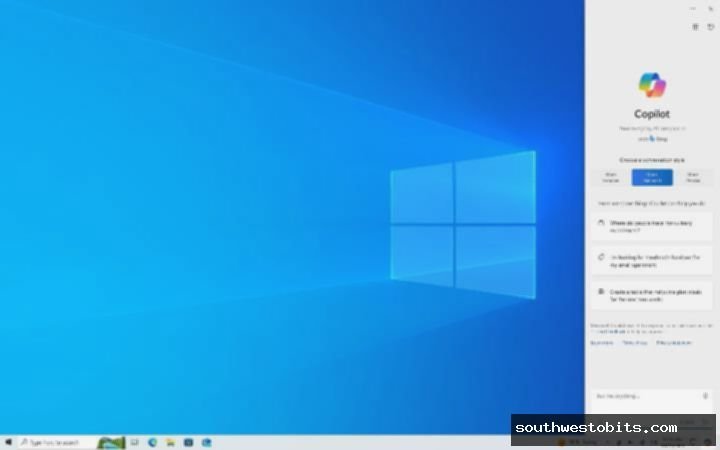The image size is (720, 450).
Task: Select the More Balanced conversation style
Action: (652, 178)
